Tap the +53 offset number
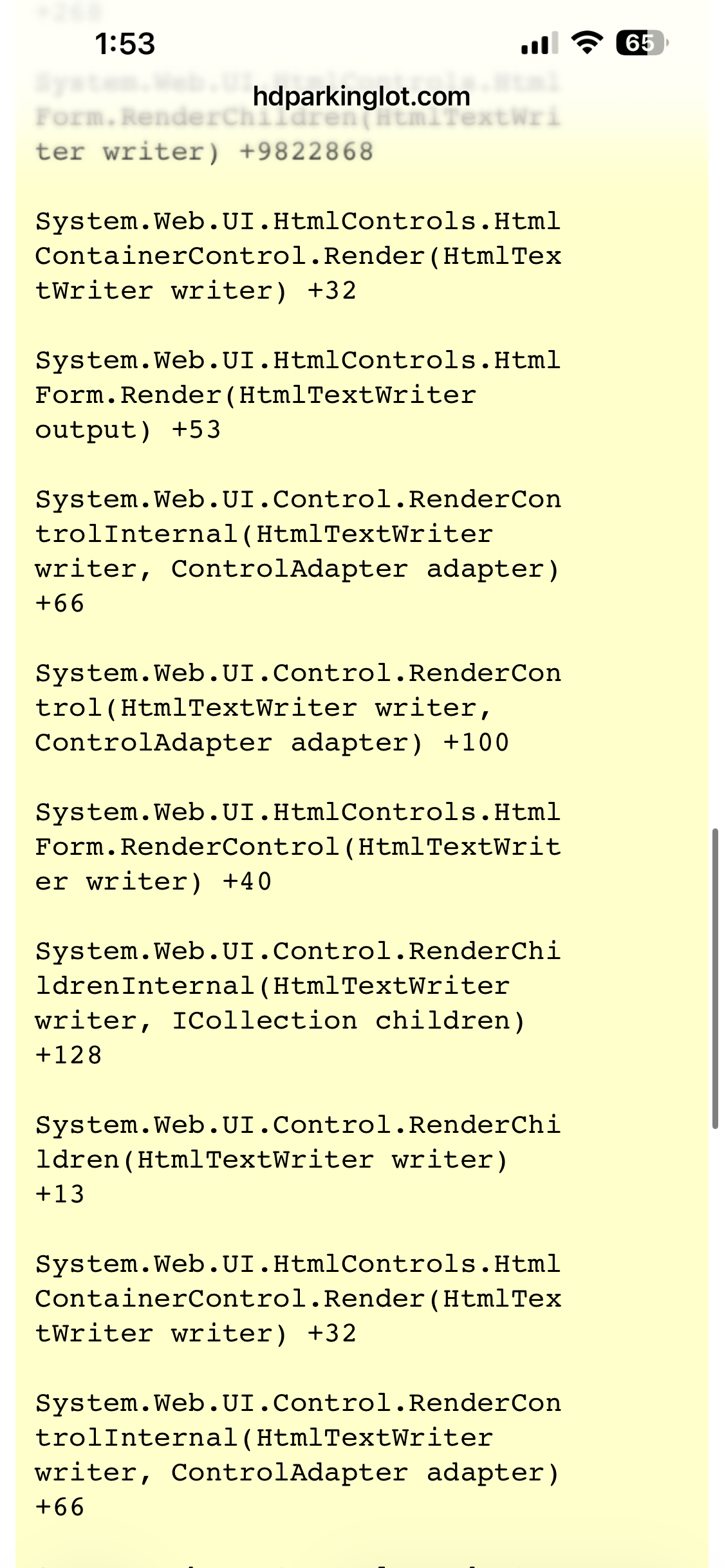This screenshot has height=1568, width=724. 196,429
